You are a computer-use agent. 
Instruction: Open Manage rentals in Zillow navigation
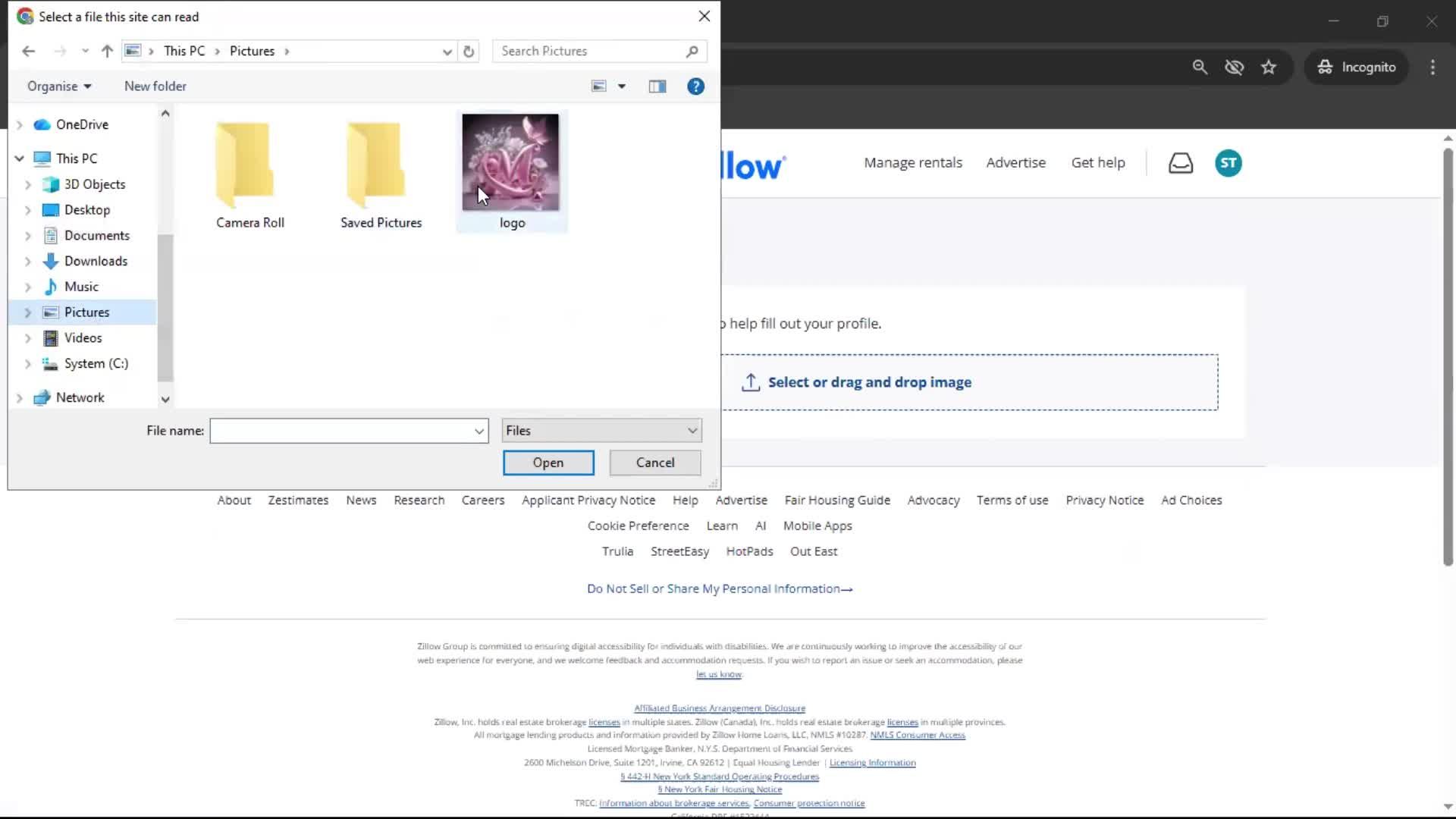coord(912,162)
